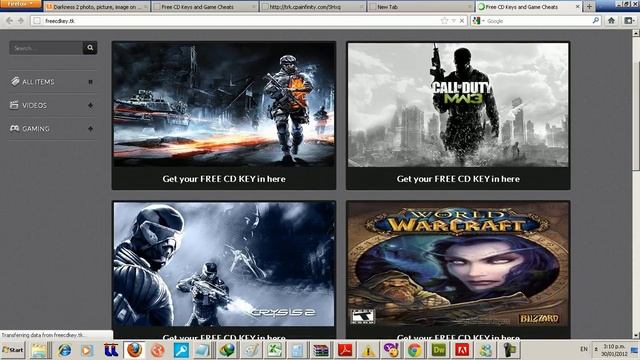Image resolution: width=640 pixels, height=360 pixels.
Task: Click the ALL ITEMS sidebar link
Action: point(38,82)
